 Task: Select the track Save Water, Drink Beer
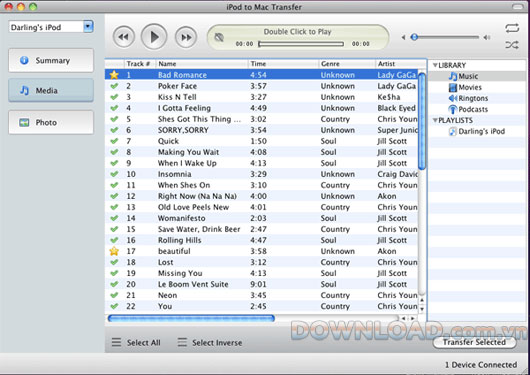[x=261, y=229]
